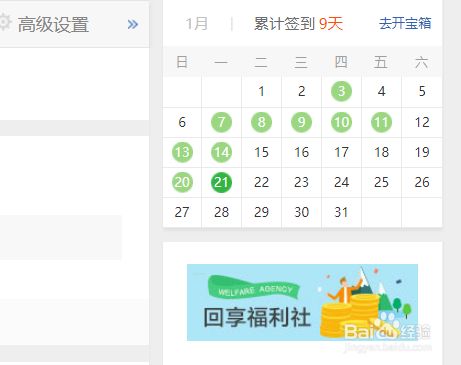
Task: Select signed-in day 8 on calendar
Action: (261, 122)
